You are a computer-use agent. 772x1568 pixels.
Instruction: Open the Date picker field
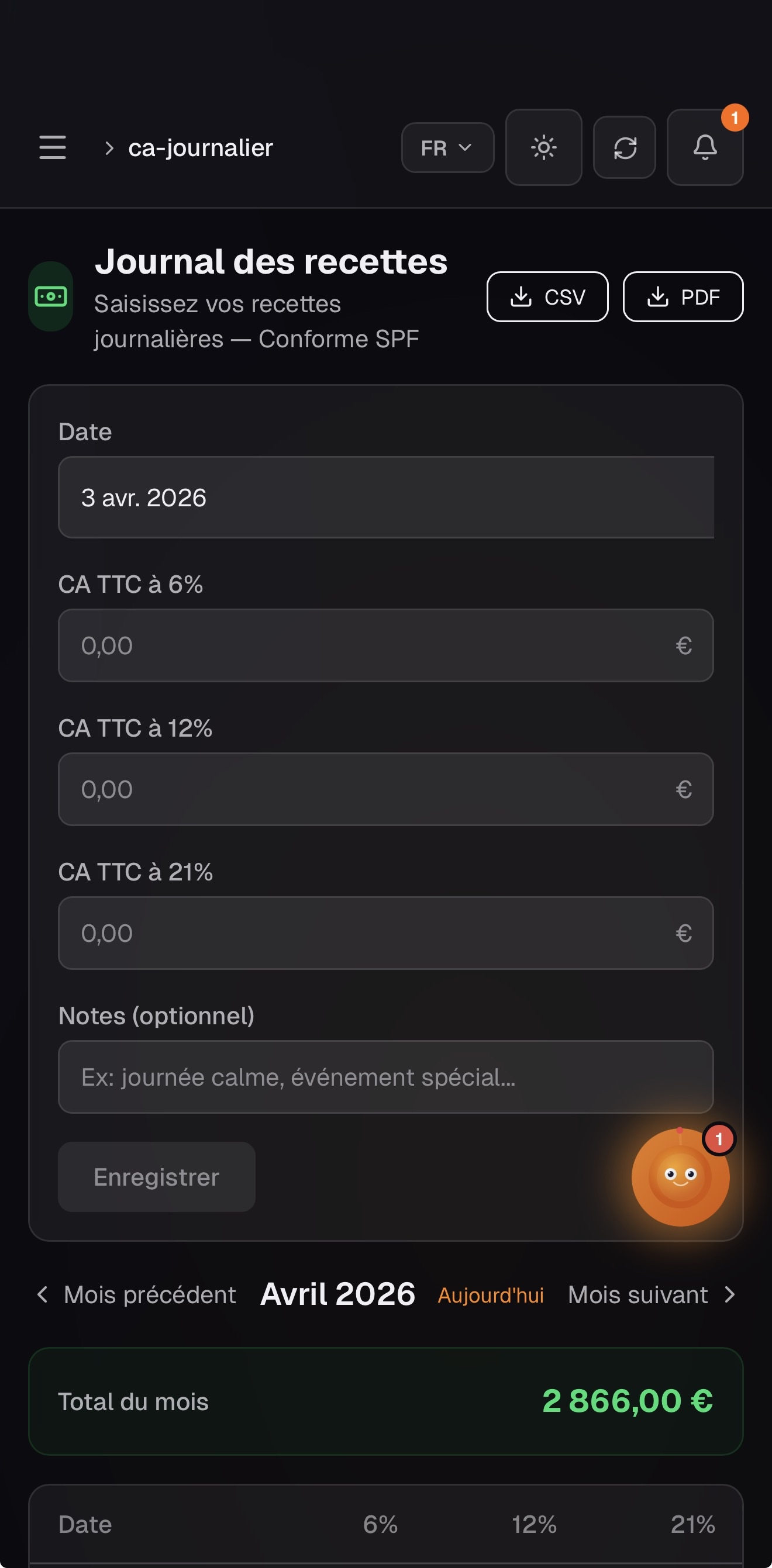coord(385,498)
